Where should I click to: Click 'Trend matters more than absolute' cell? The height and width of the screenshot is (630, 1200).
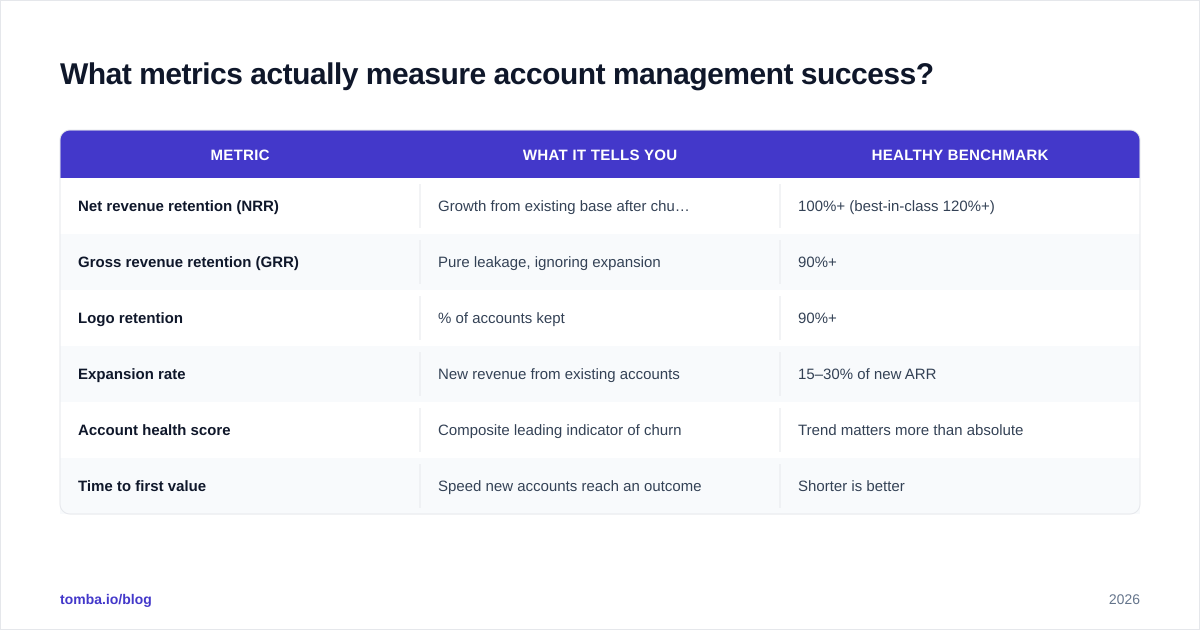click(960, 430)
